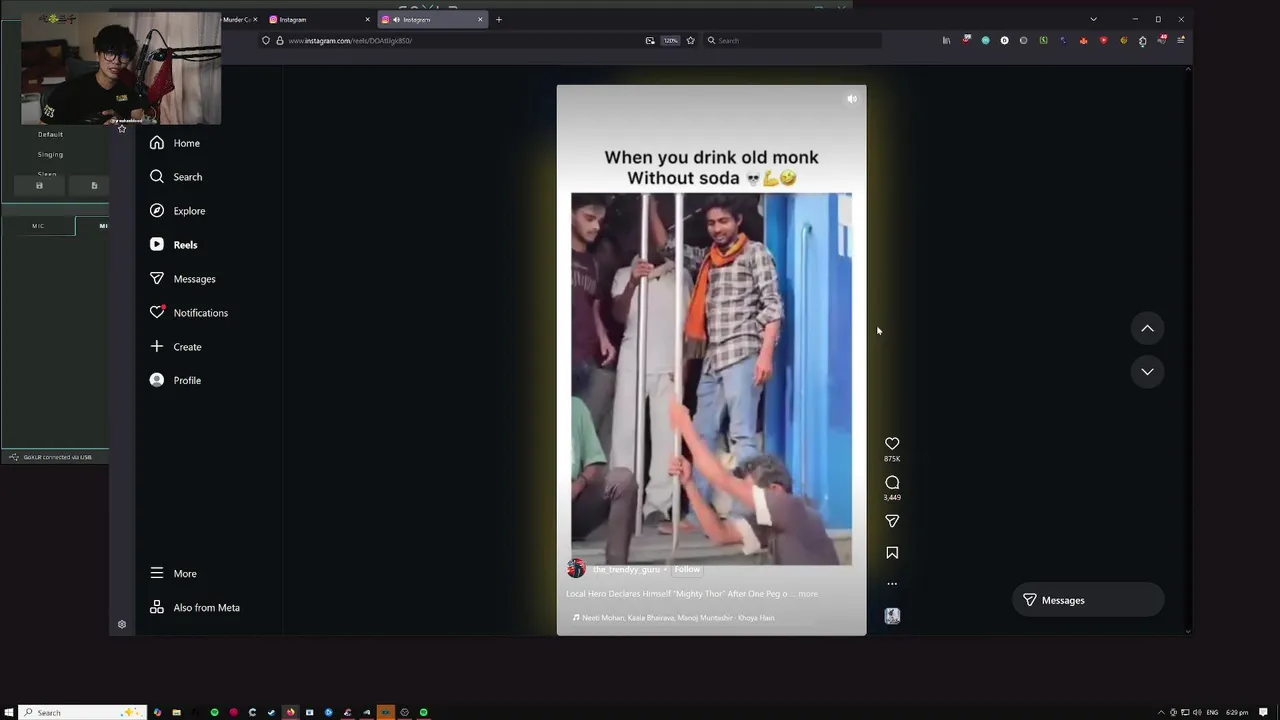
Task: Follow the reel's author
Action: (687, 569)
